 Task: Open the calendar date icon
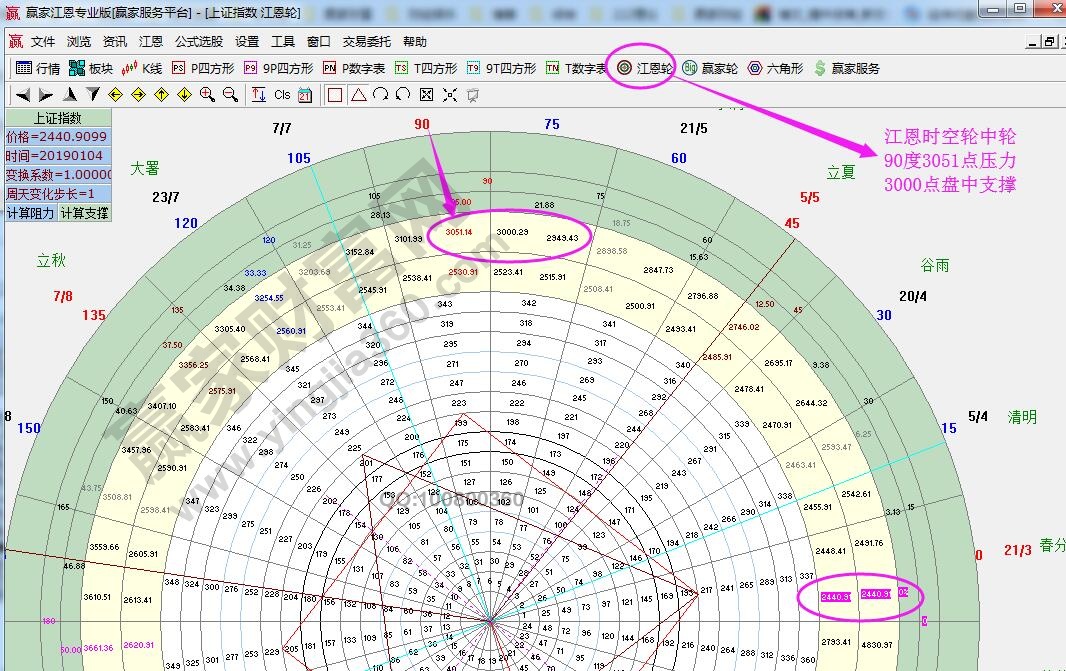coord(305,94)
